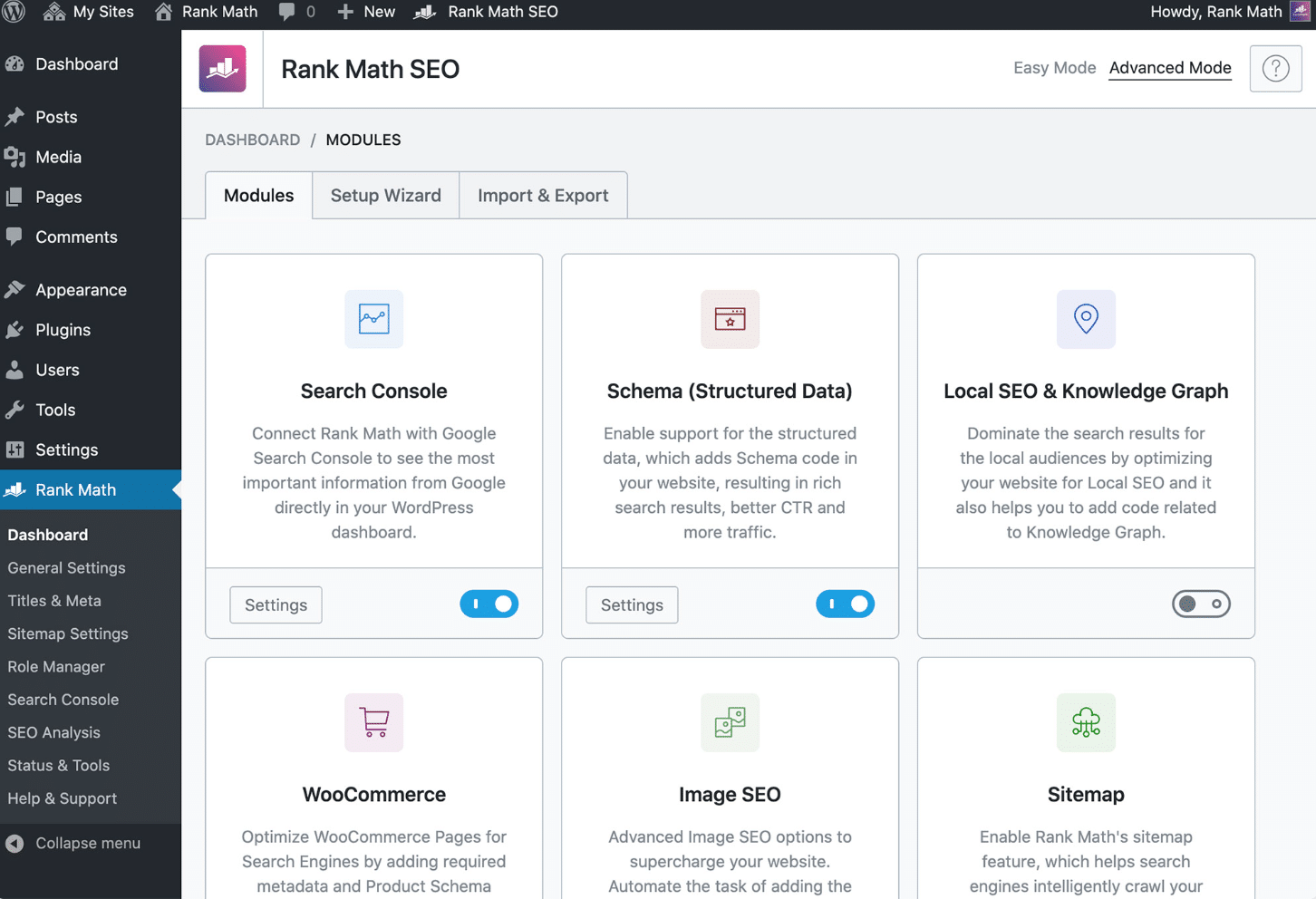Click the Image SEO module title
The image size is (1316, 899).
coord(730,795)
